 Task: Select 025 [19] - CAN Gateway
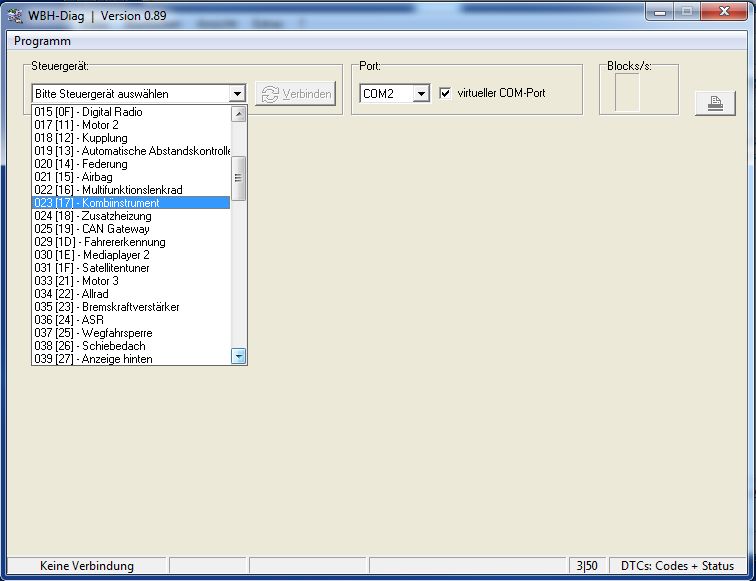(x=130, y=229)
